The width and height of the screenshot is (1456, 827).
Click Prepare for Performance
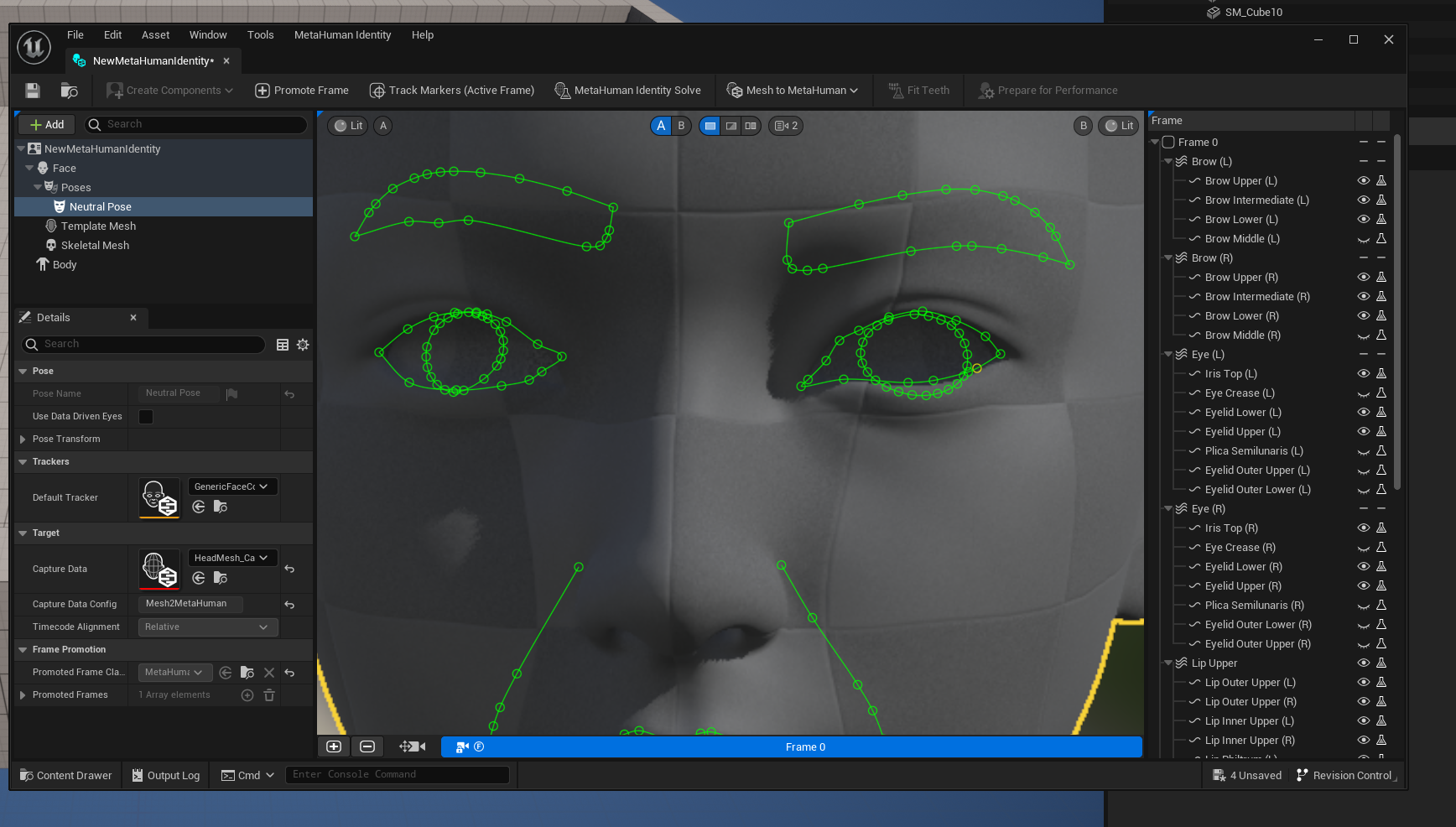pyautogui.click(x=1048, y=91)
